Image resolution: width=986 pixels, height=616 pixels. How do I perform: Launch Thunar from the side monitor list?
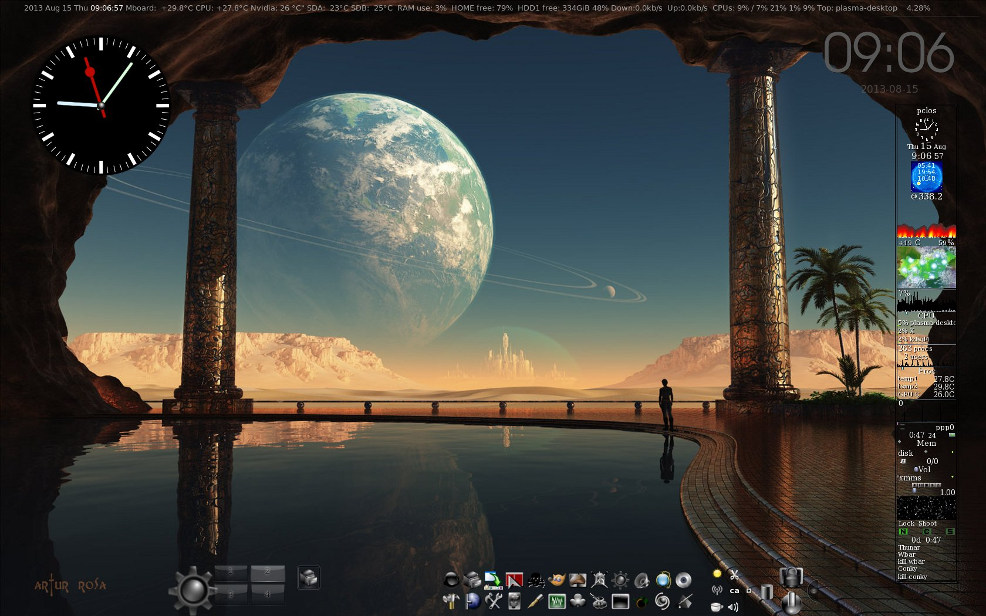click(909, 548)
